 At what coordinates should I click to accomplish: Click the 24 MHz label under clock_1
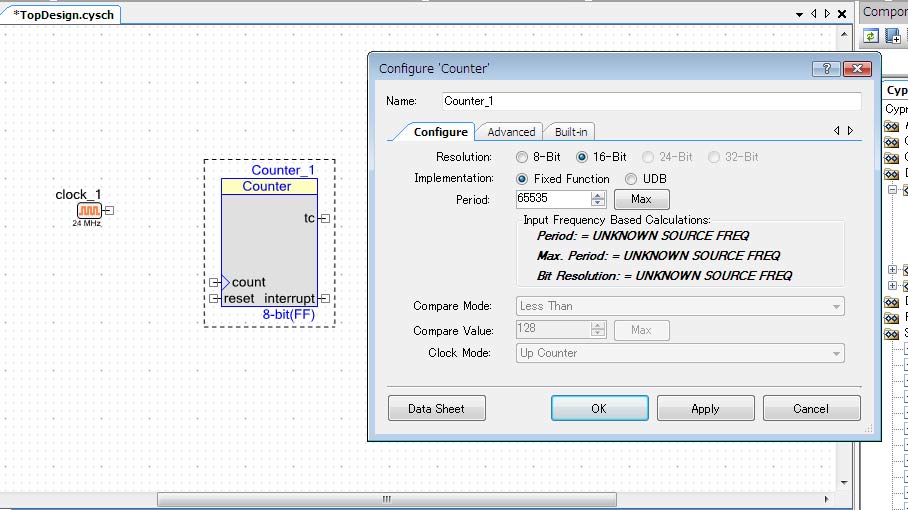click(x=87, y=223)
